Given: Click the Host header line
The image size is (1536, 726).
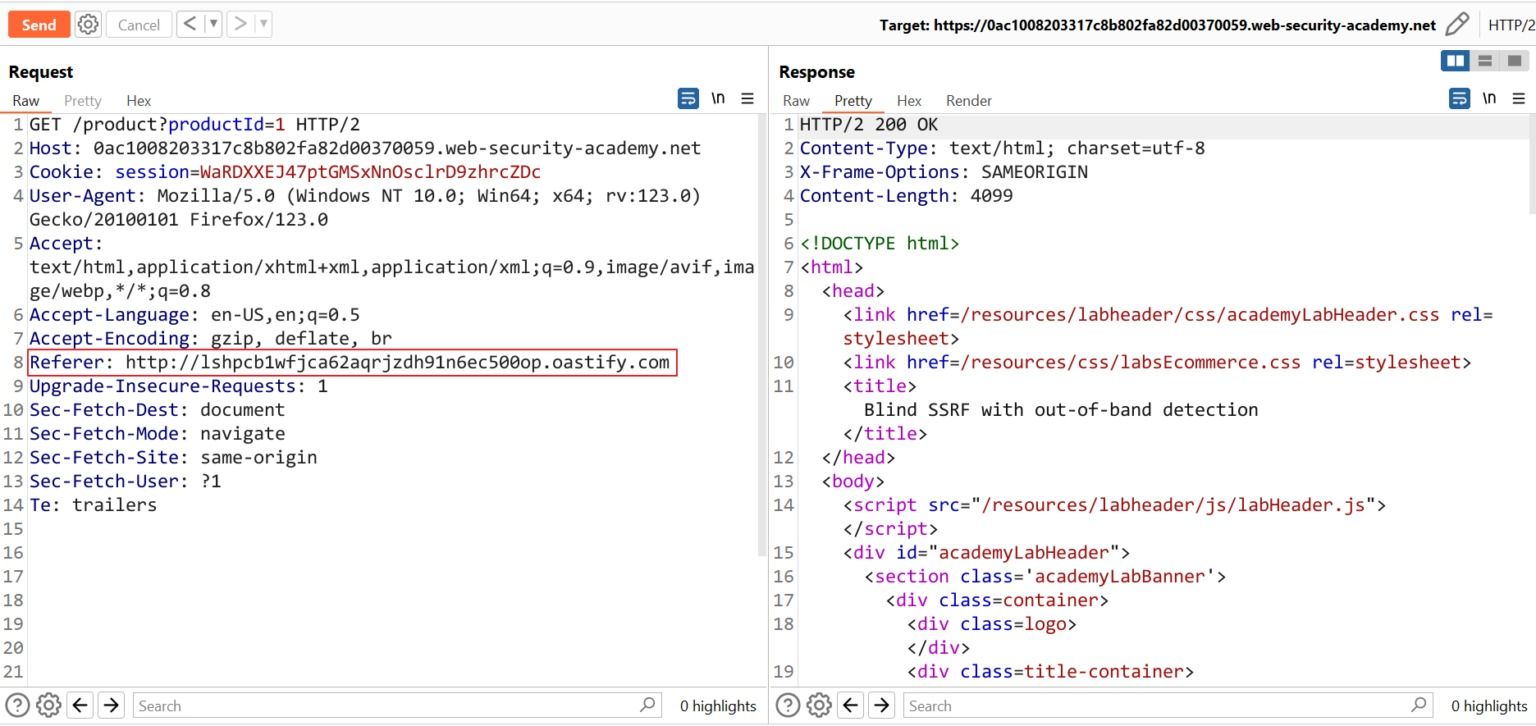Looking at the screenshot, I should (365, 148).
